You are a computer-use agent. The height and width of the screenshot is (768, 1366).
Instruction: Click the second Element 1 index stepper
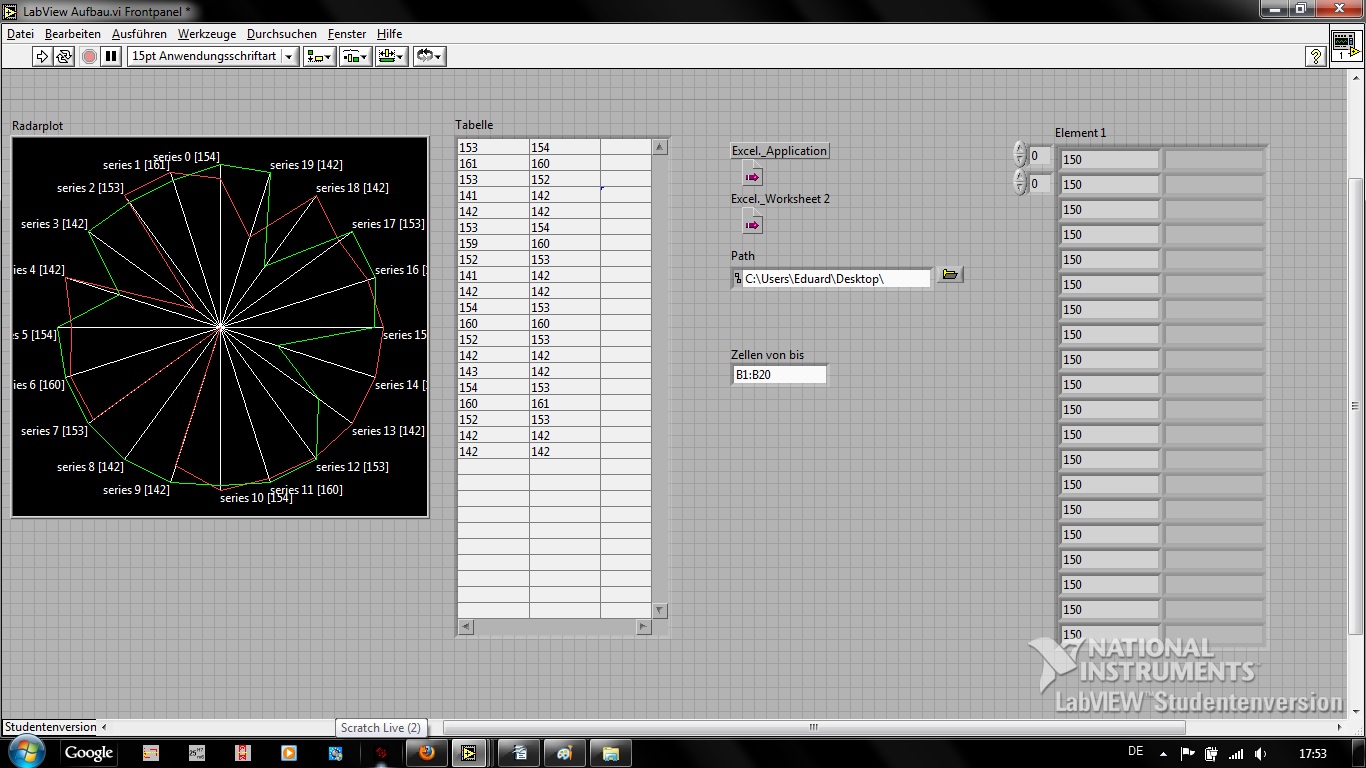click(x=1020, y=184)
